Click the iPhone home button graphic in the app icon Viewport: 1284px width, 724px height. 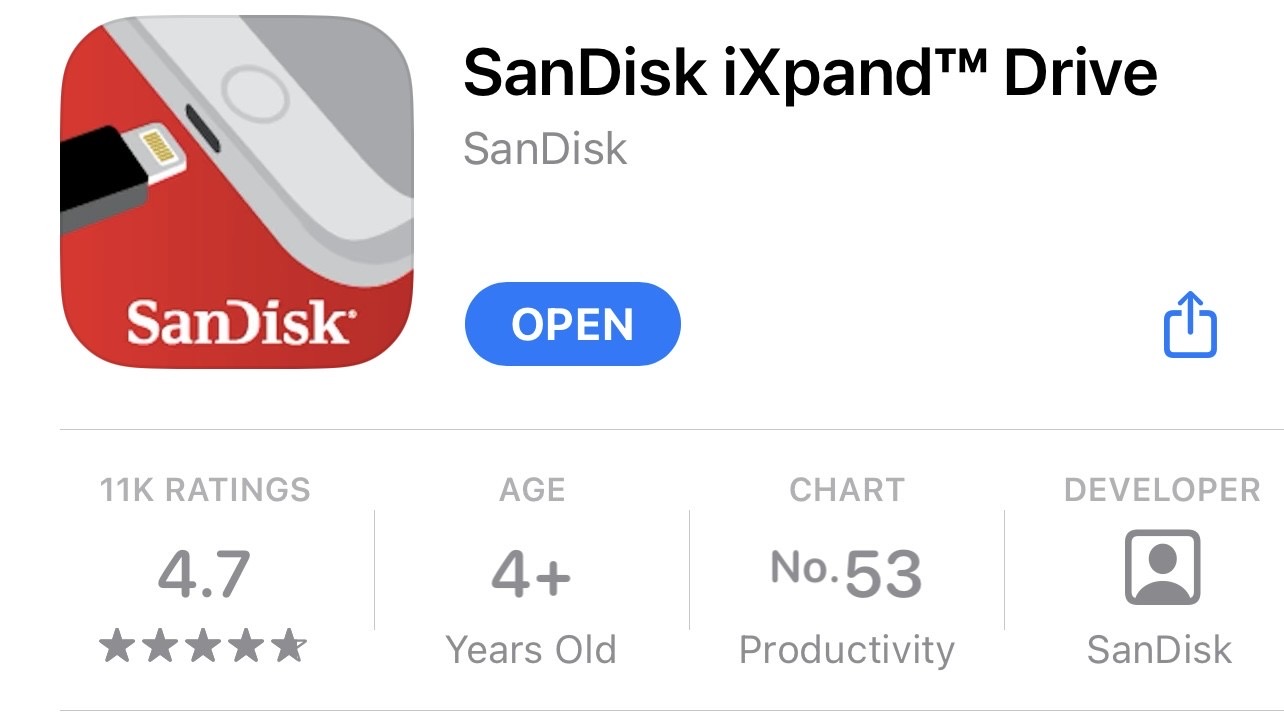[255, 94]
